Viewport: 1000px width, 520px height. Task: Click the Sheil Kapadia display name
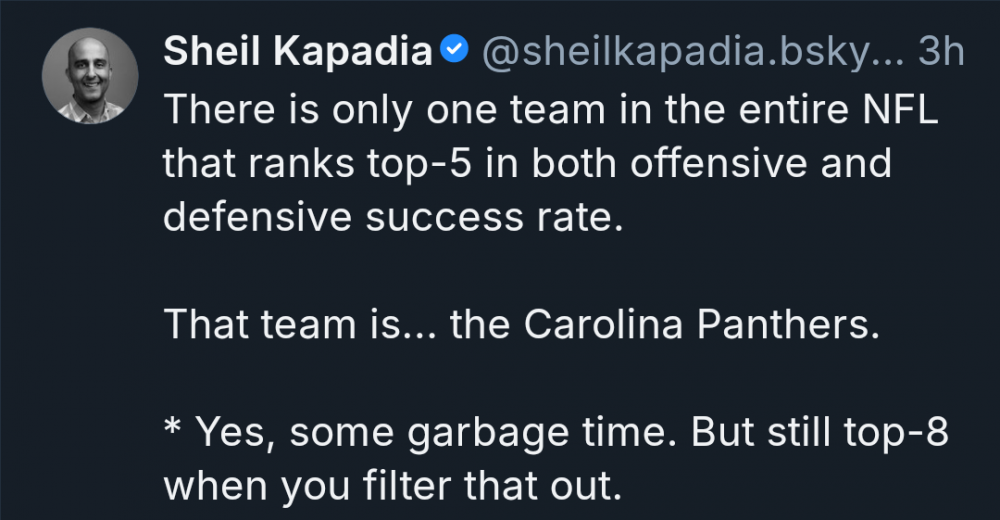pos(297,53)
